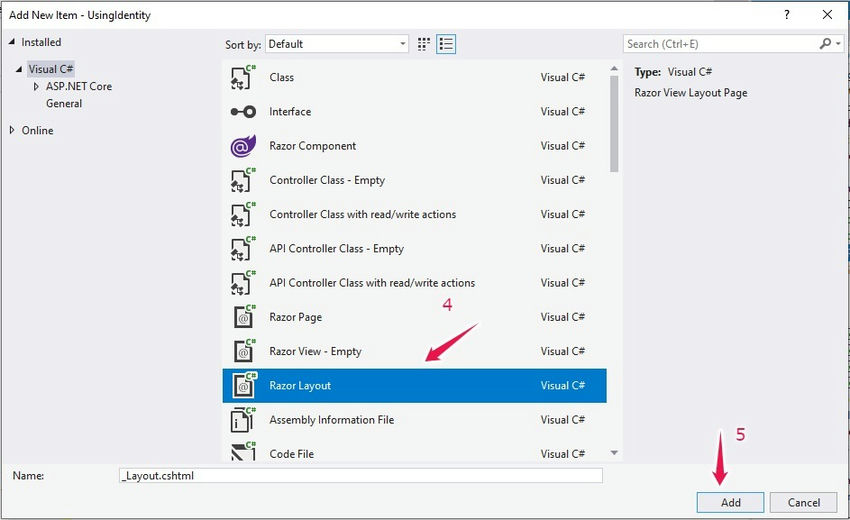Click the Add button

[730, 502]
